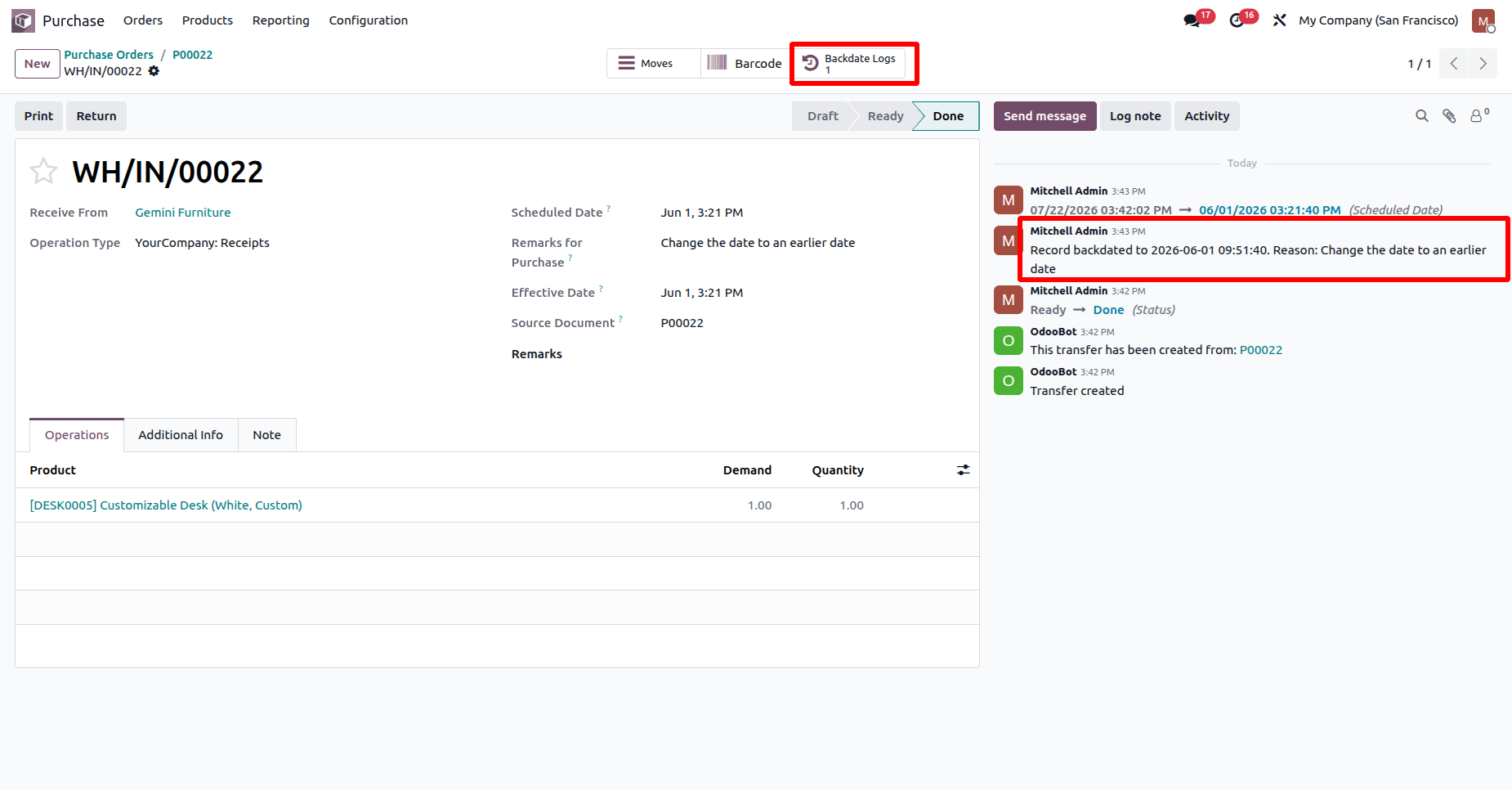Click the Effective Date help tooltip mark
Screen dimensions: 1512x790
coord(601,289)
